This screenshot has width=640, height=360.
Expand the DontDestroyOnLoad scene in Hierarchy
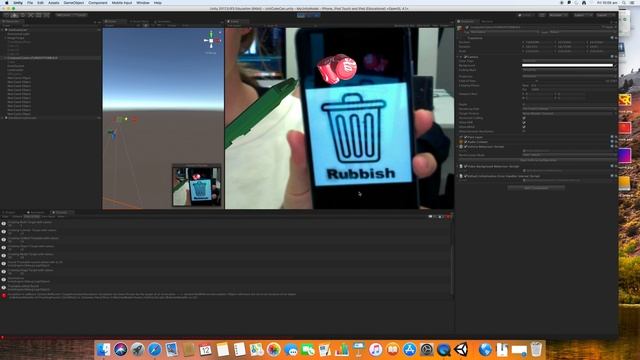coord(2,118)
